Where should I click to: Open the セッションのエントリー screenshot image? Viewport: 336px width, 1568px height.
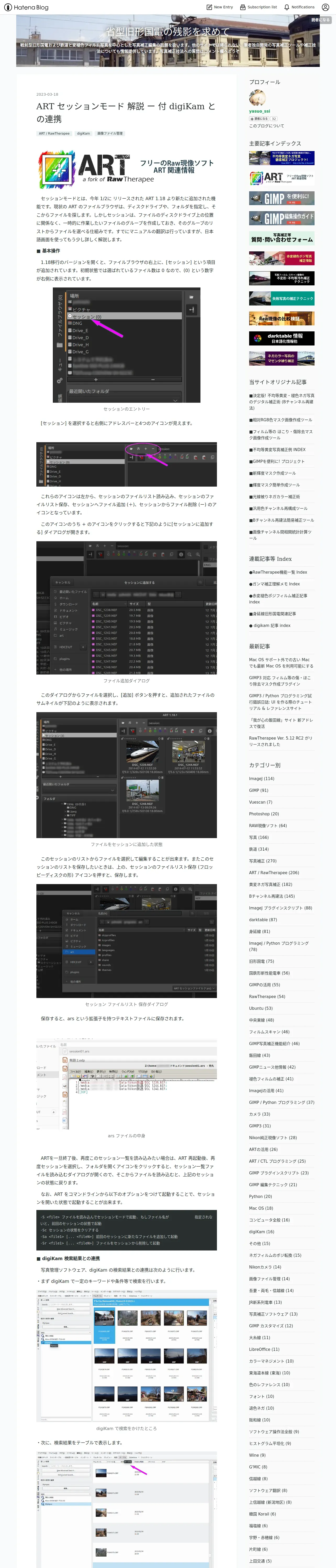126,345
